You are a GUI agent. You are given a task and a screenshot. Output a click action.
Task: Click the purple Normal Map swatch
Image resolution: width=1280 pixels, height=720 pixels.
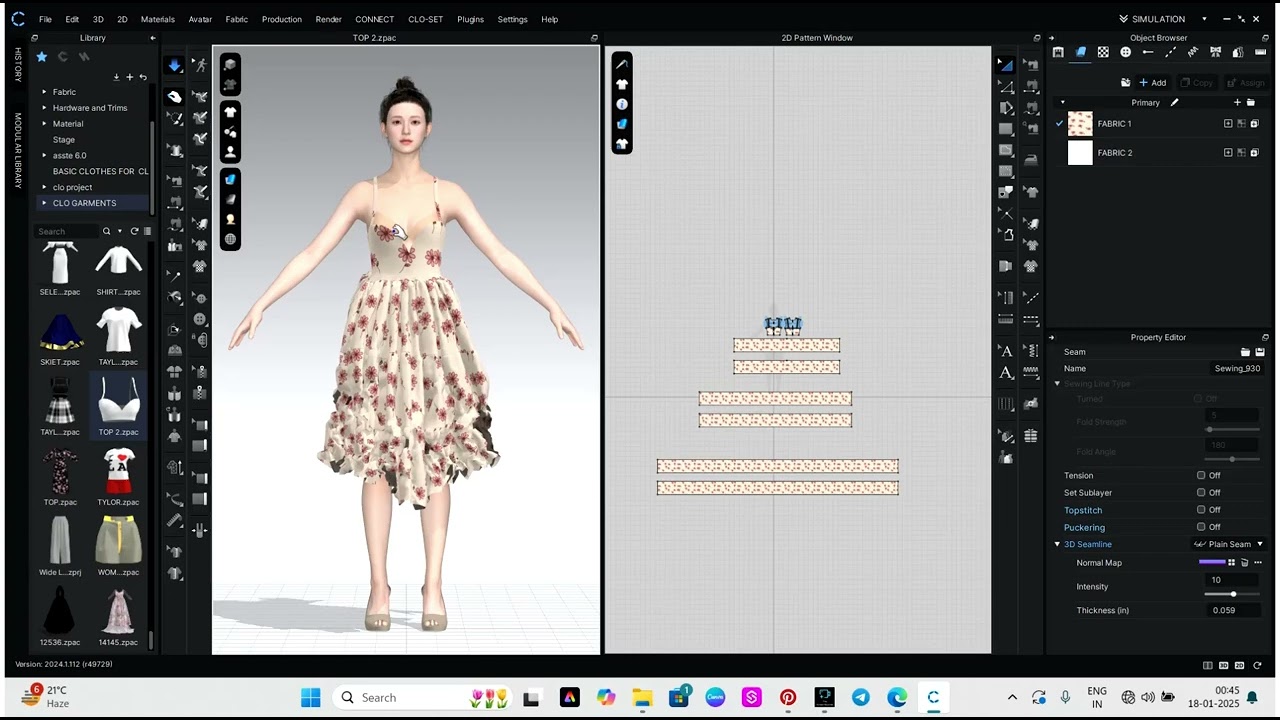(1212, 563)
